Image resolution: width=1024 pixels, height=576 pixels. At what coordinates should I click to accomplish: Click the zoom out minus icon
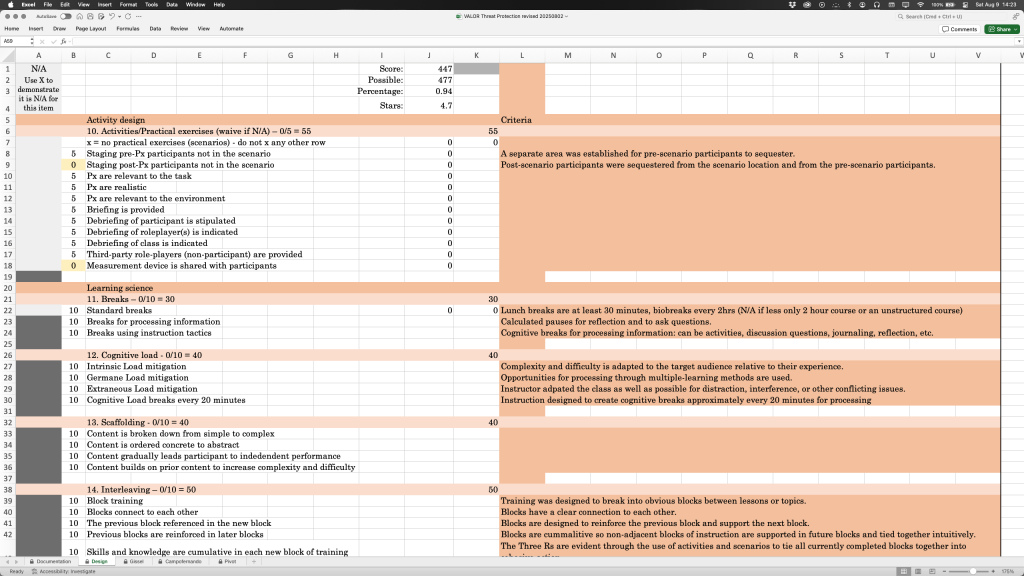945,571
